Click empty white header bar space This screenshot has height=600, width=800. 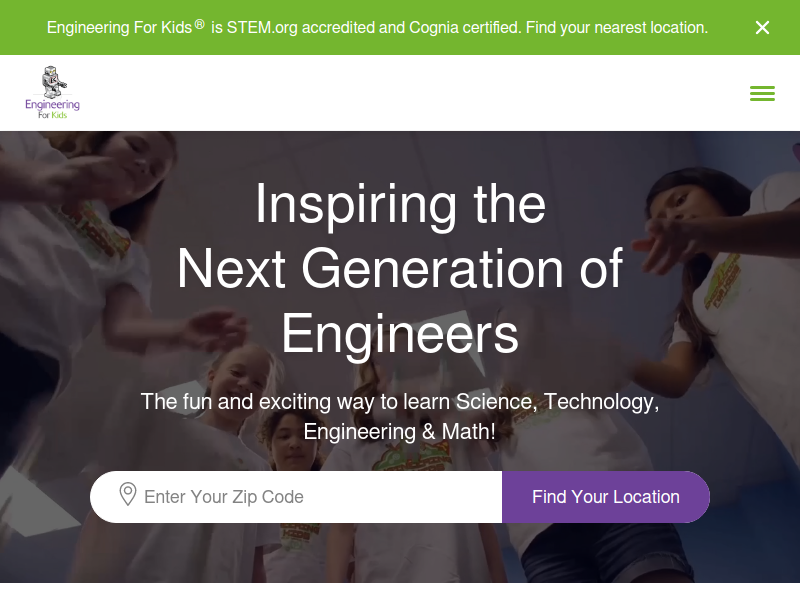pyautogui.click(x=400, y=93)
